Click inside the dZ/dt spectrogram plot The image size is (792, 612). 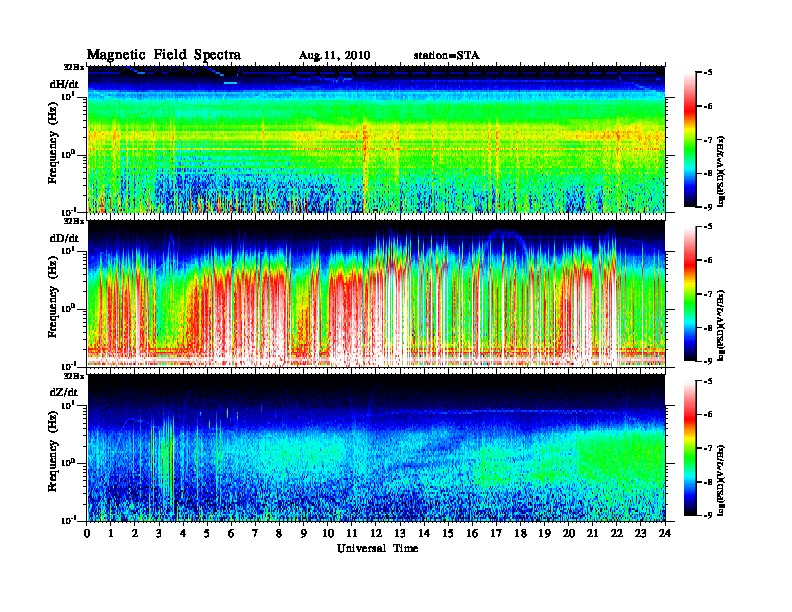pyautogui.click(x=376, y=447)
